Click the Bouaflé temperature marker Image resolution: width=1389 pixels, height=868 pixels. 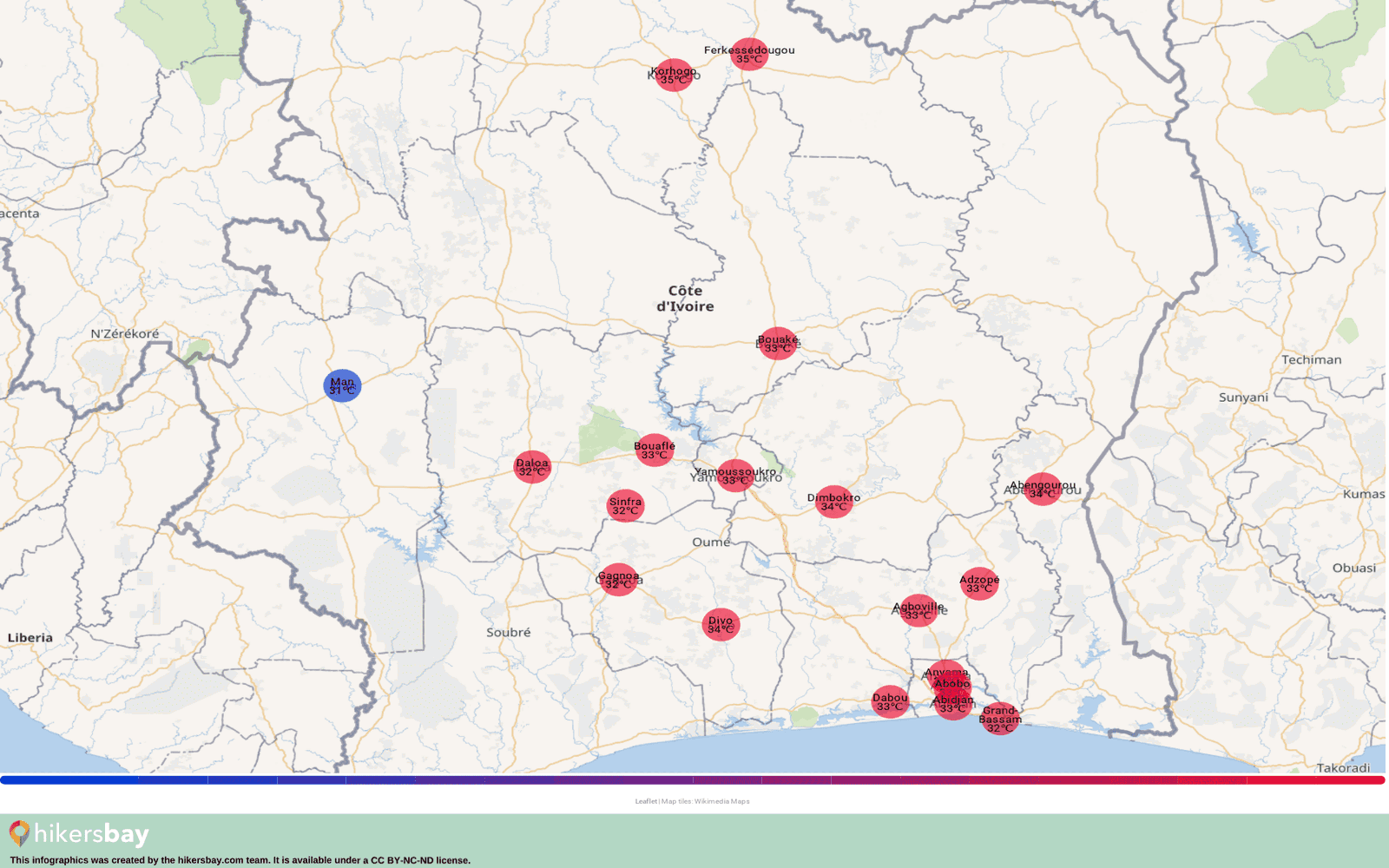tap(655, 450)
